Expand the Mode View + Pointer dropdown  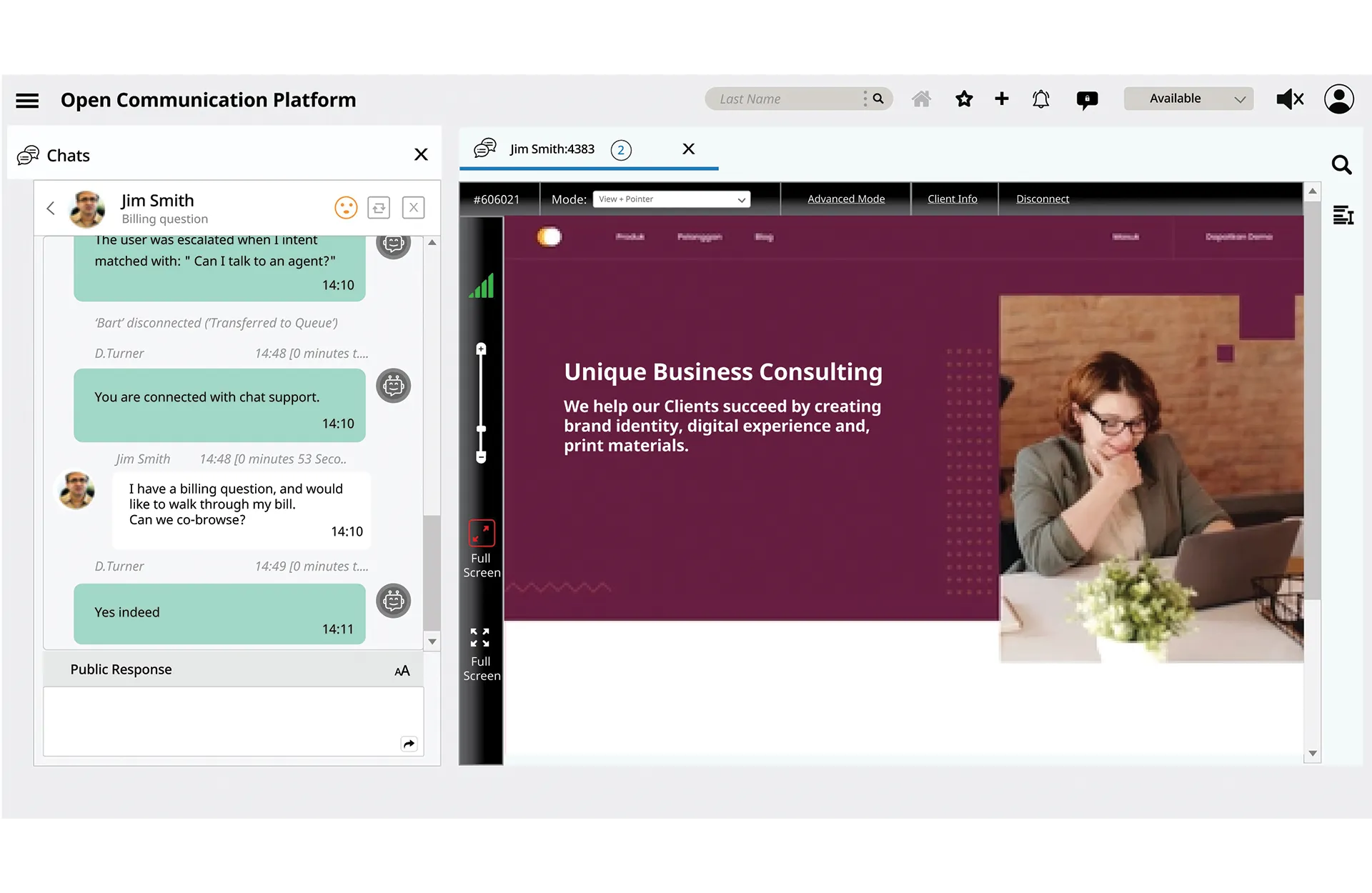(x=671, y=199)
